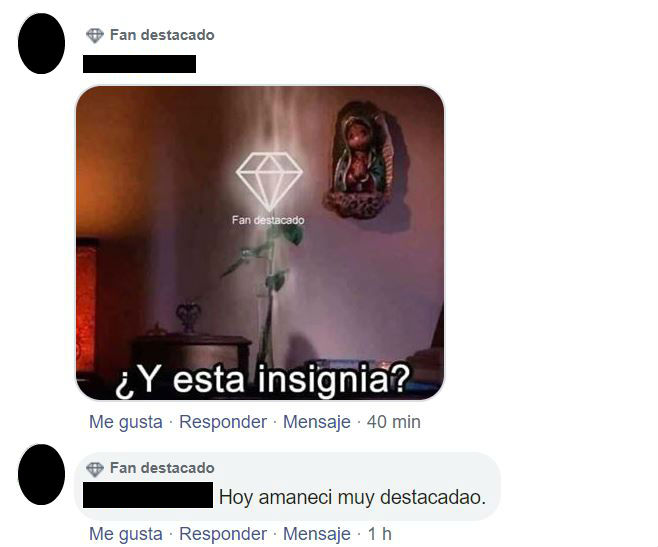Open first commenter's profile picture
The height and width of the screenshot is (547, 658).
(x=42, y=44)
